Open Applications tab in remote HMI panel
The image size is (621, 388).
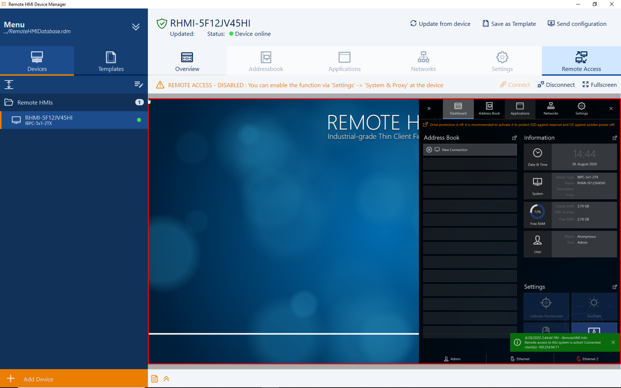pos(520,109)
